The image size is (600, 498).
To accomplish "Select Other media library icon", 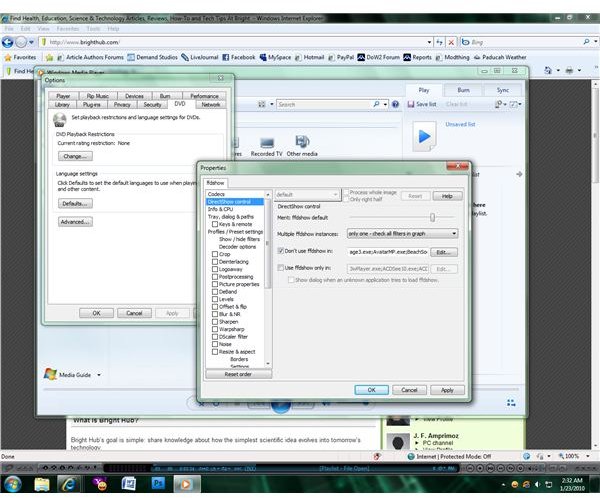I will click(302, 141).
